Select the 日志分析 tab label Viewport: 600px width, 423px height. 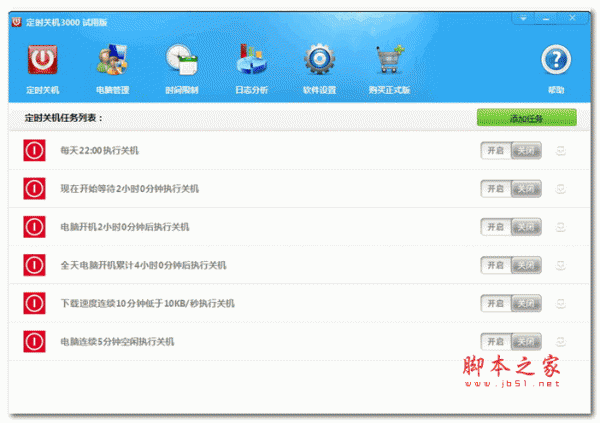coord(251,90)
